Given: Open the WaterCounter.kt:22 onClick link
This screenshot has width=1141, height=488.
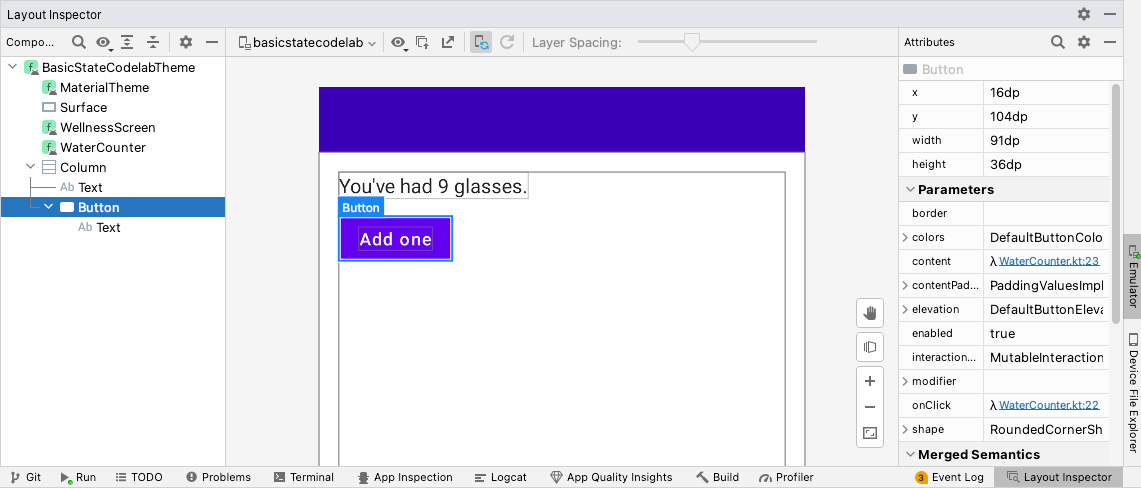Looking at the screenshot, I should point(1048,405).
